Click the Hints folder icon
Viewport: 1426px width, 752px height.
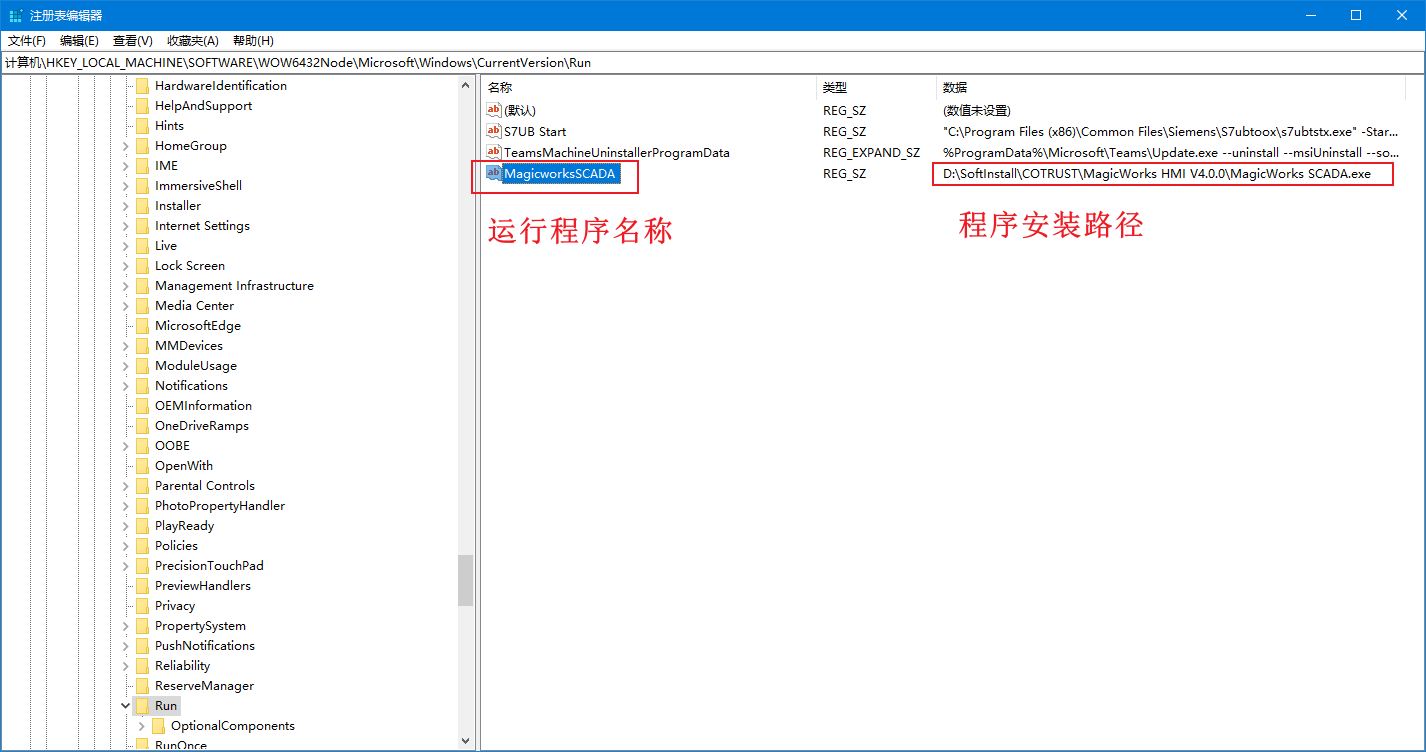[x=142, y=126]
